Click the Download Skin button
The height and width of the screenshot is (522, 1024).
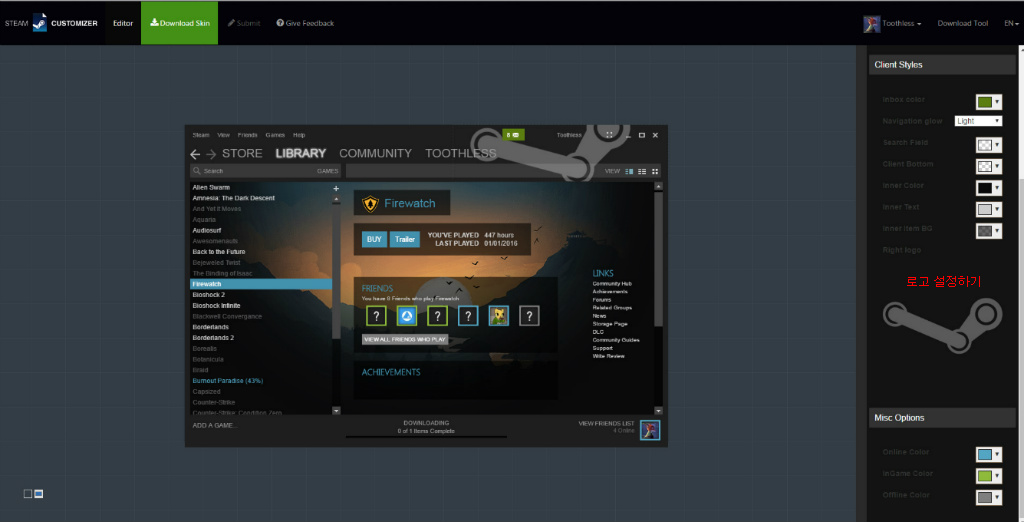180,23
